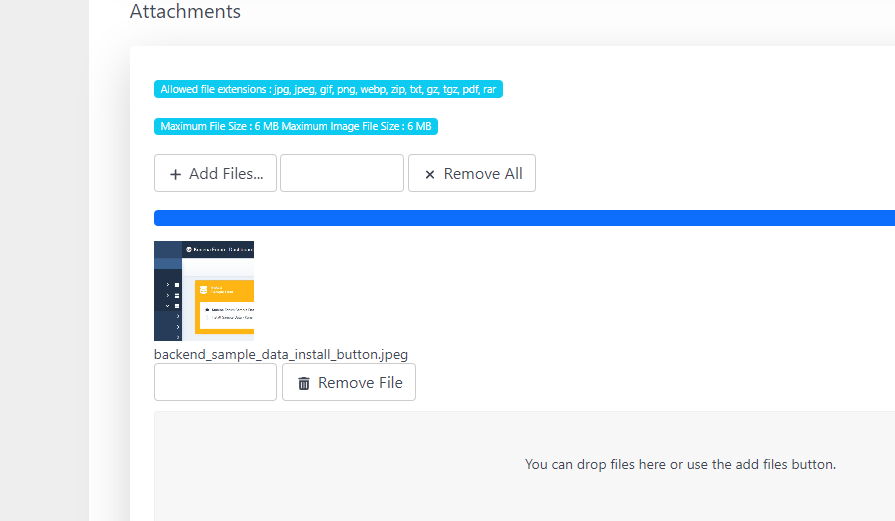The width and height of the screenshot is (895, 521).
Task: Open the uploaded JPEG thumbnail preview
Action: 204,291
